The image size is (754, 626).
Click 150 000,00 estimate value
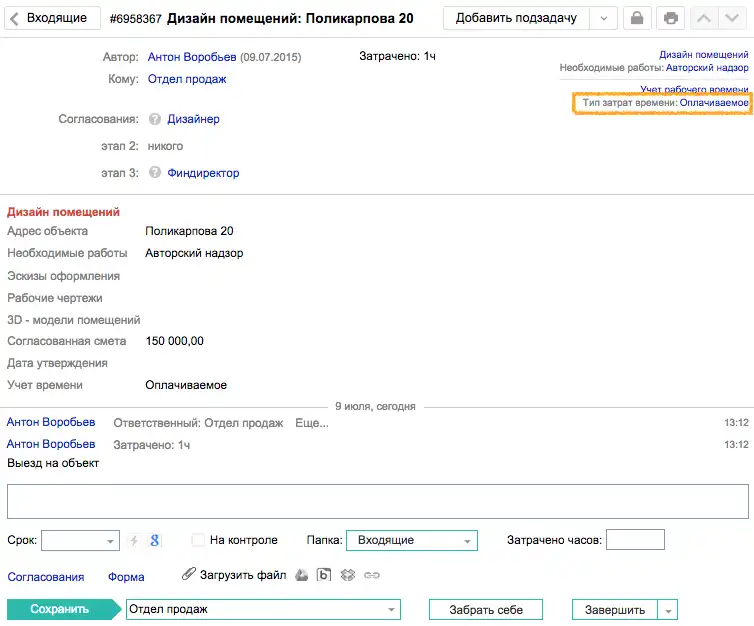point(175,341)
